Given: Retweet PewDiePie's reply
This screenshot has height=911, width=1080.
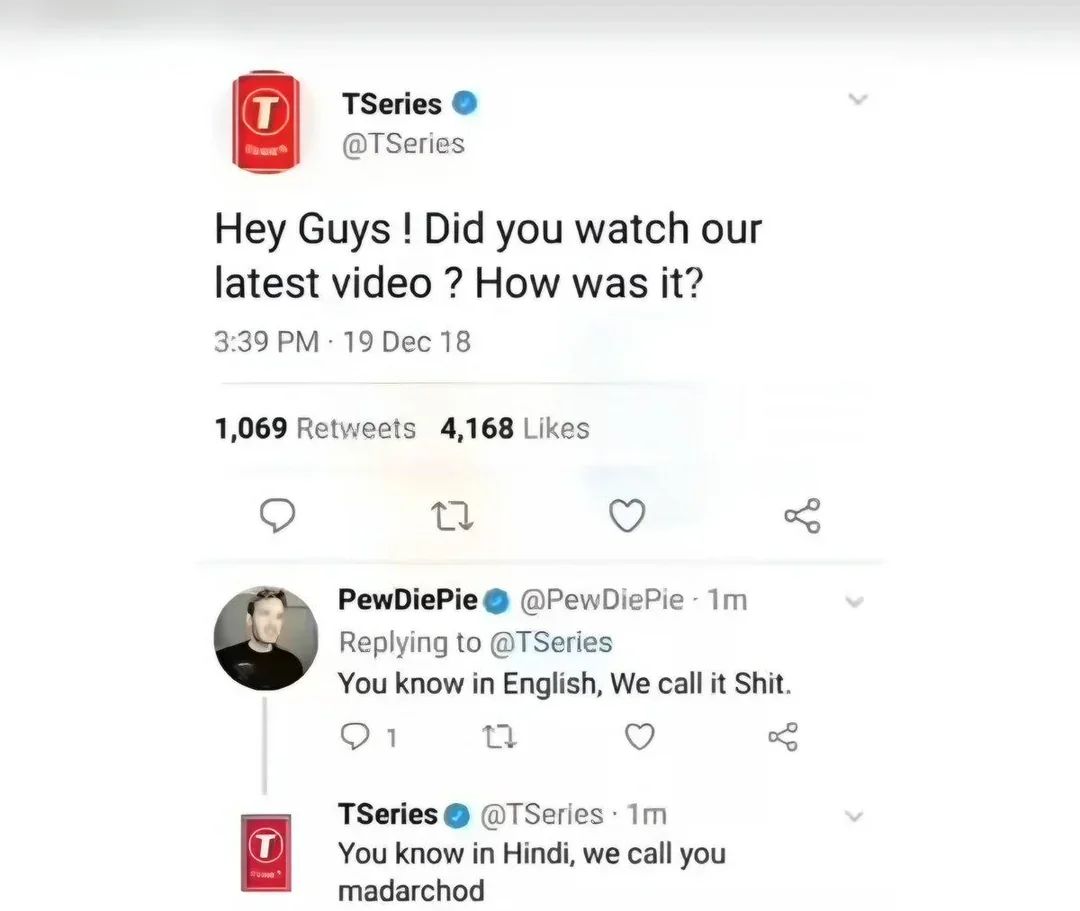Looking at the screenshot, I should tap(499, 737).
